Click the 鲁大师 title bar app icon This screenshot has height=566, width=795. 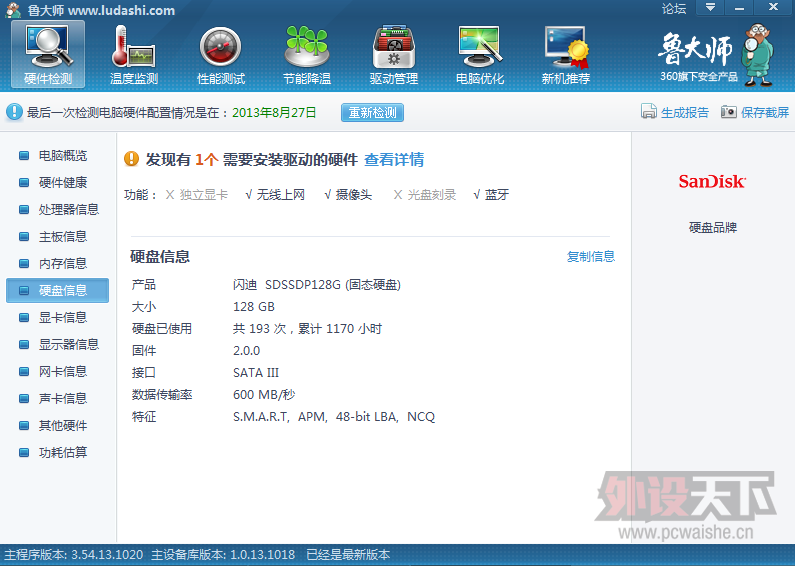click(14, 10)
